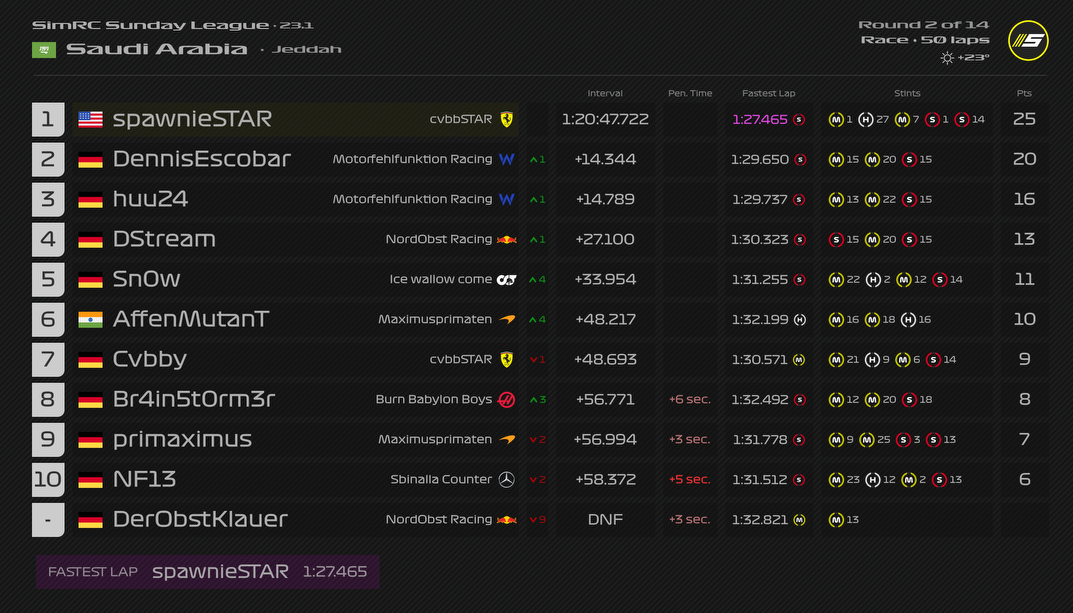Click the Saudi Arabia flag beside the track name
The height and width of the screenshot is (613, 1073).
point(44,49)
